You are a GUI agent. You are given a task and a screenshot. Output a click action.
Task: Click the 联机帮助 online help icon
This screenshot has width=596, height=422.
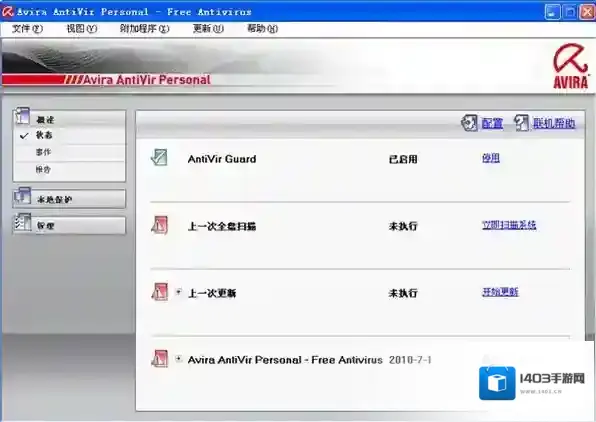[x=521, y=123]
